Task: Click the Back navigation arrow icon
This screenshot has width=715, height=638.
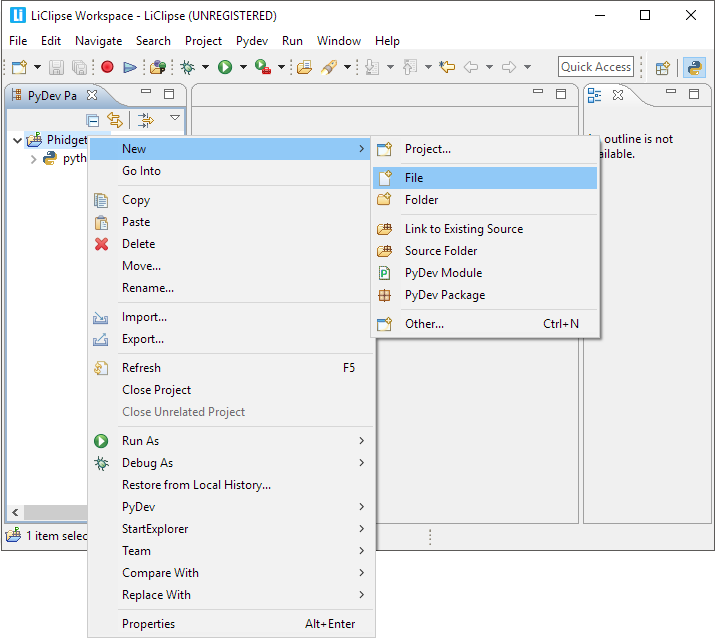Action: click(471, 67)
